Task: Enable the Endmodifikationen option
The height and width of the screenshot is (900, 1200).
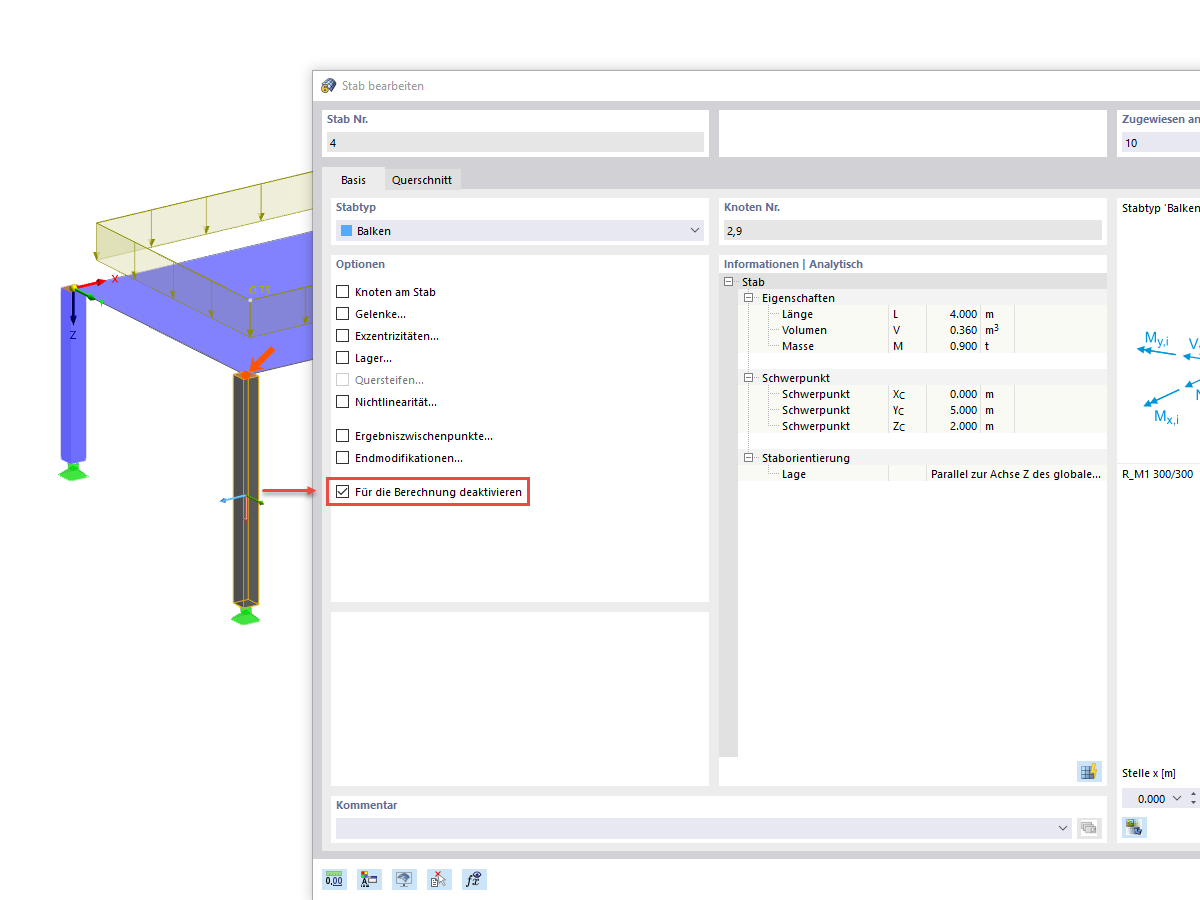Action: tap(342, 457)
